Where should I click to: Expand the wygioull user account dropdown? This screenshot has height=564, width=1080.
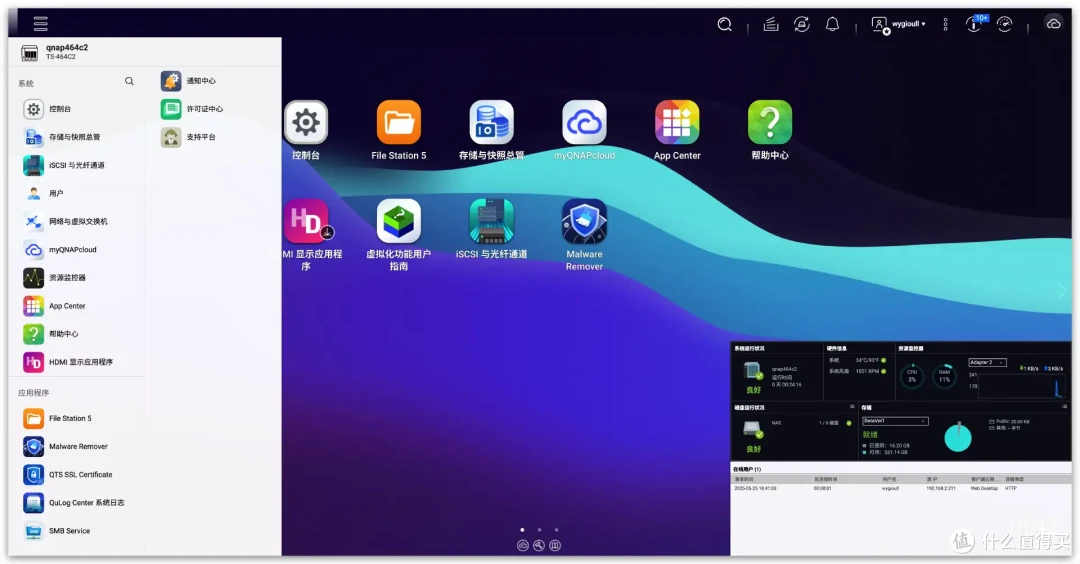click(x=898, y=25)
